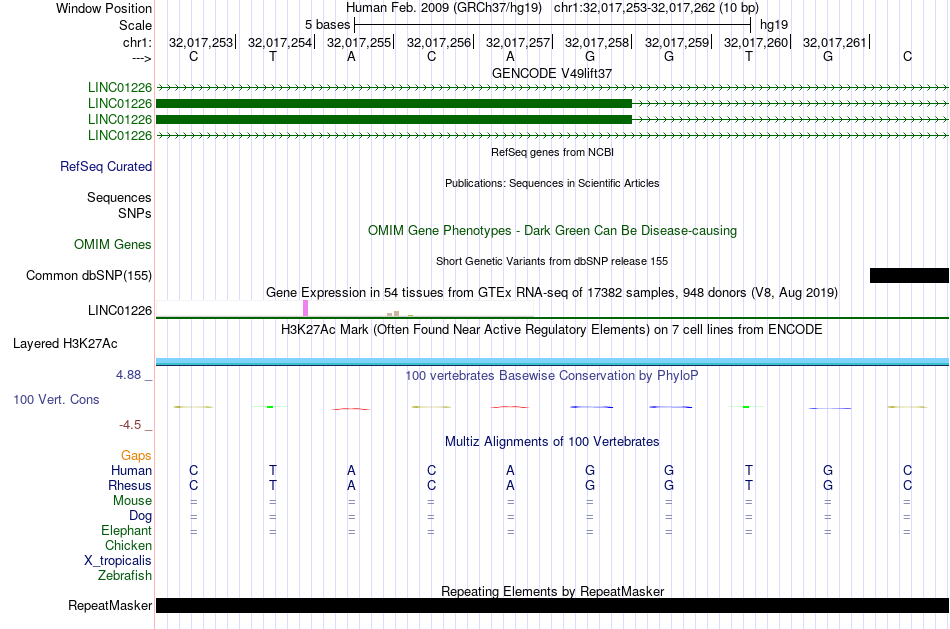Open the OMIM Genes track label
This screenshot has width=950, height=629.
[x=113, y=245]
